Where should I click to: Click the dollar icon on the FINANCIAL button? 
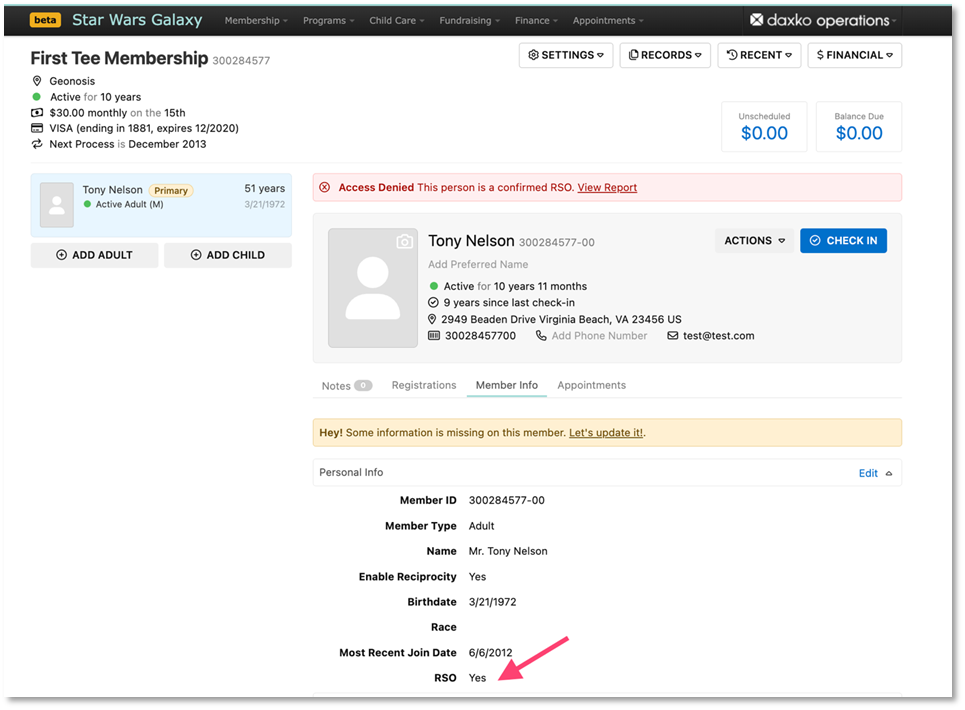tap(823, 55)
